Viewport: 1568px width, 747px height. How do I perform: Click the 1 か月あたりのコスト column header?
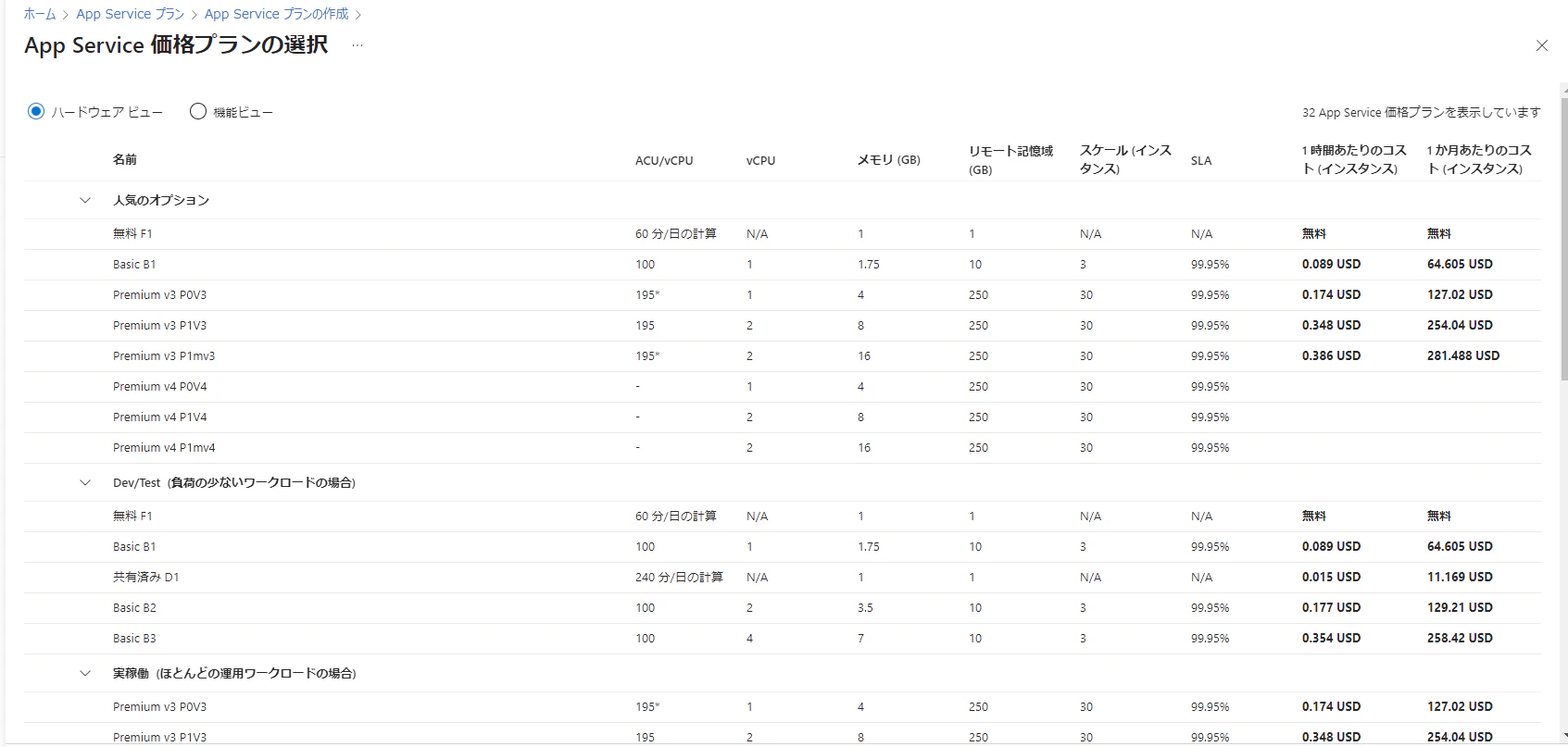click(1479, 160)
